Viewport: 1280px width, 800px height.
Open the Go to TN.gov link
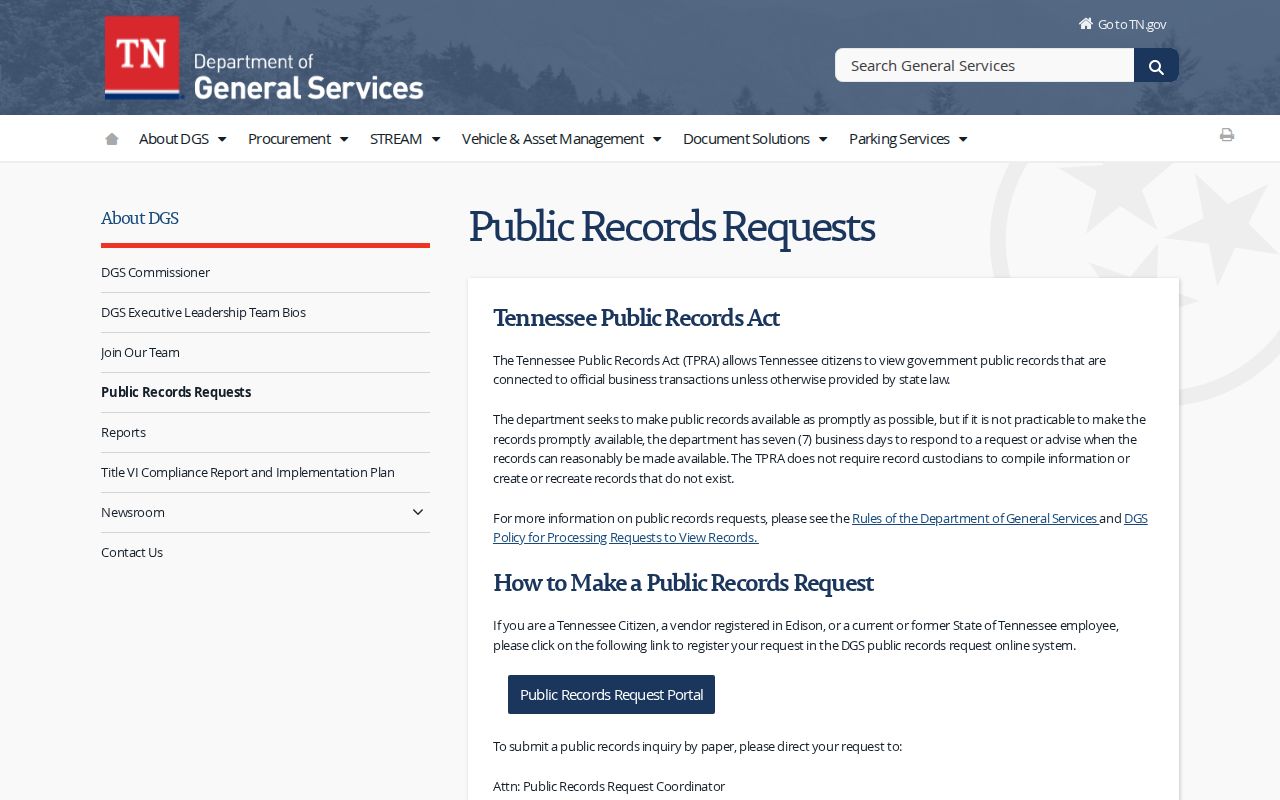1132,24
